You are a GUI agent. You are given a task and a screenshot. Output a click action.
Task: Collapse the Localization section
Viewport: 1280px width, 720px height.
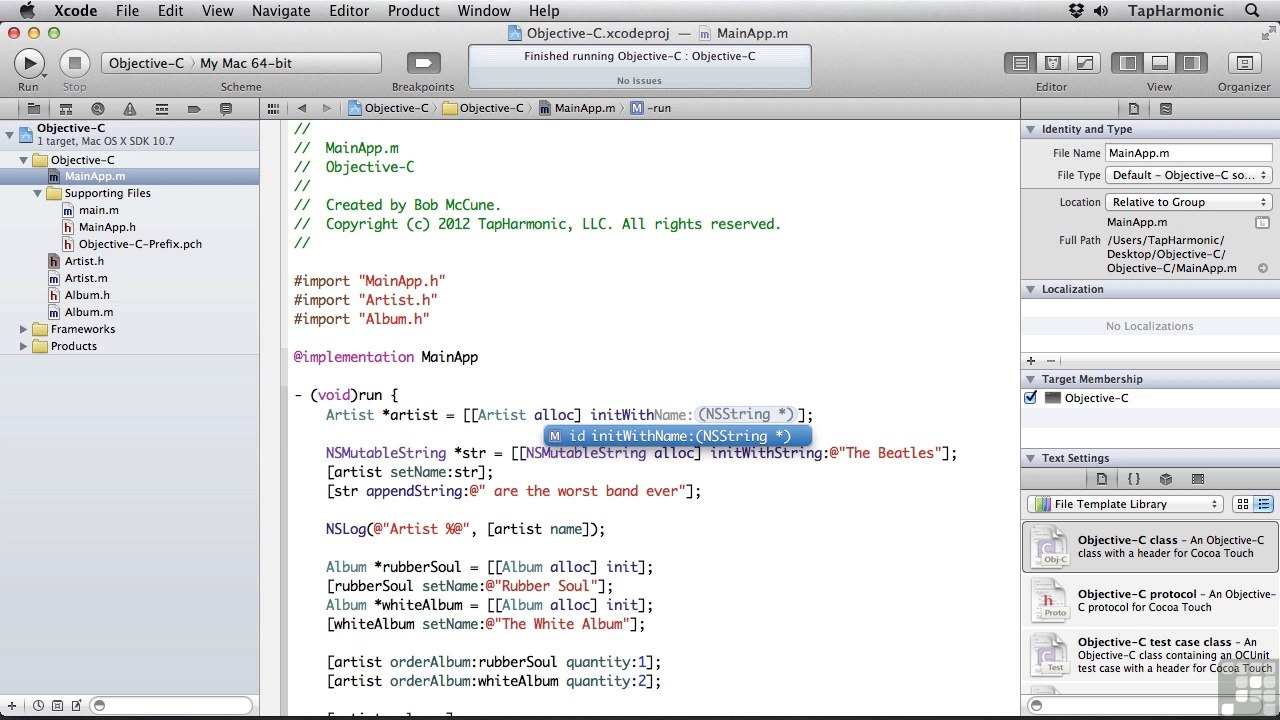coord(1031,289)
